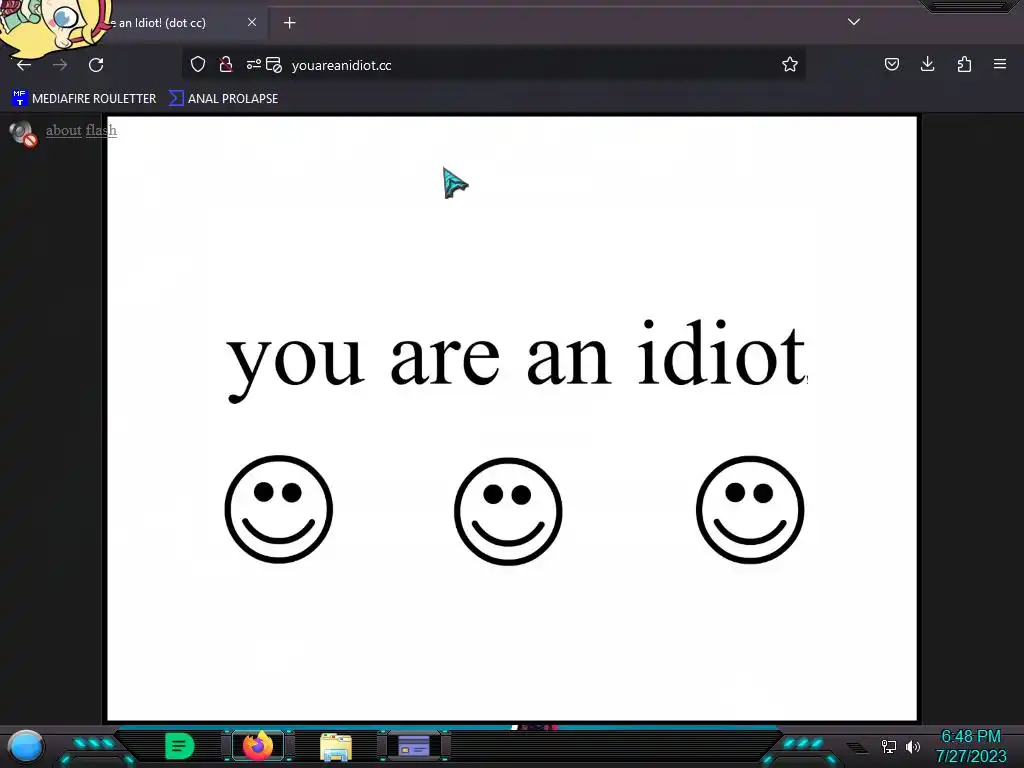Click the 'about flash' link
Image resolution: width=1024 pixels, height=768 pixels.
81,130
